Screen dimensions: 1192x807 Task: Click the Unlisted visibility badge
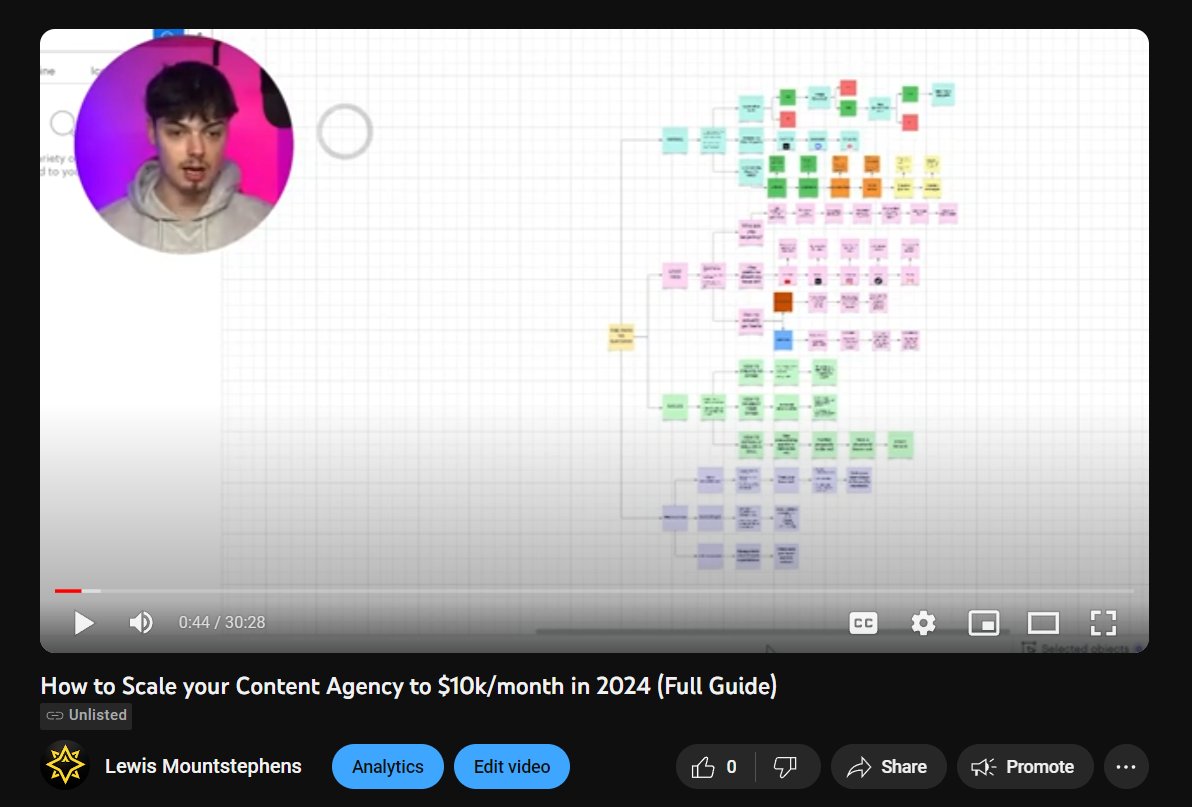[x=86, y=715]
